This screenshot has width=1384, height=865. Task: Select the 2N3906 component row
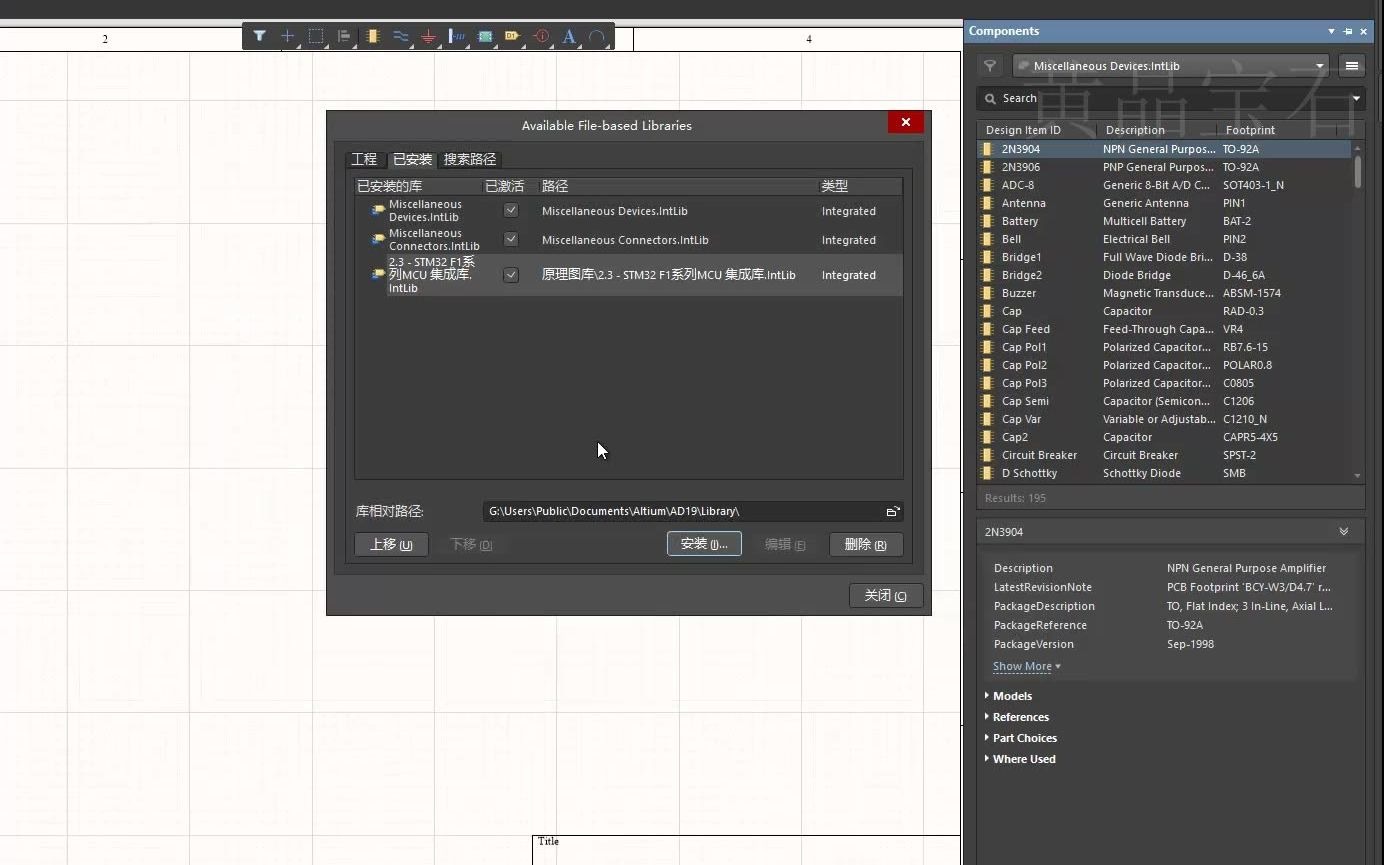[1165, 167]
